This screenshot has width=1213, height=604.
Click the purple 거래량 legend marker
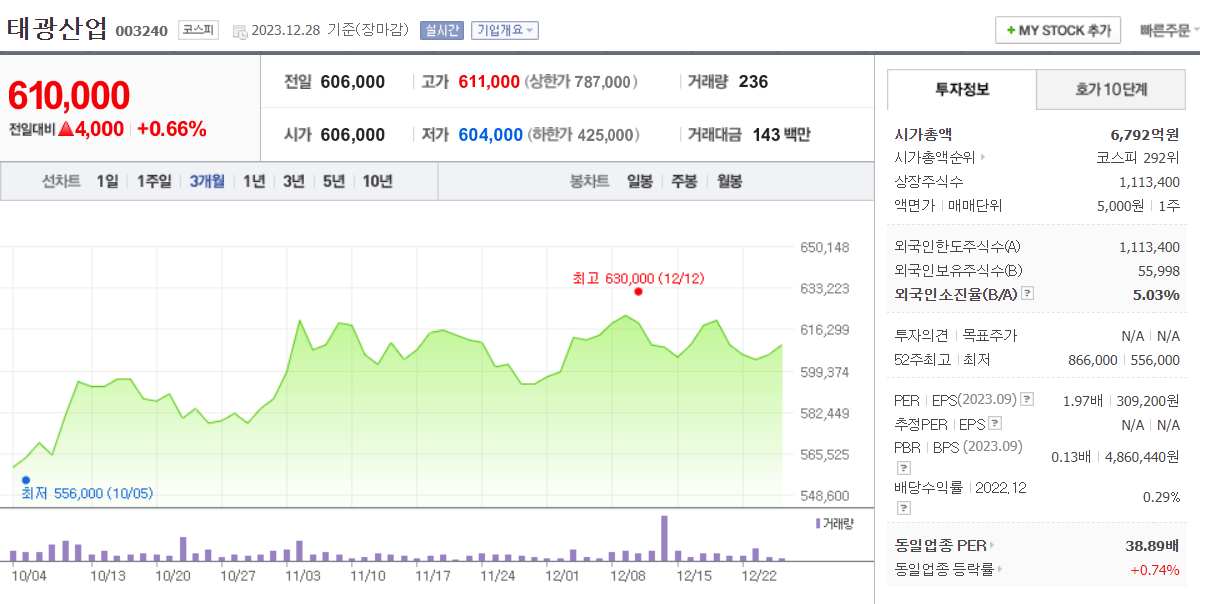[818, 523]
